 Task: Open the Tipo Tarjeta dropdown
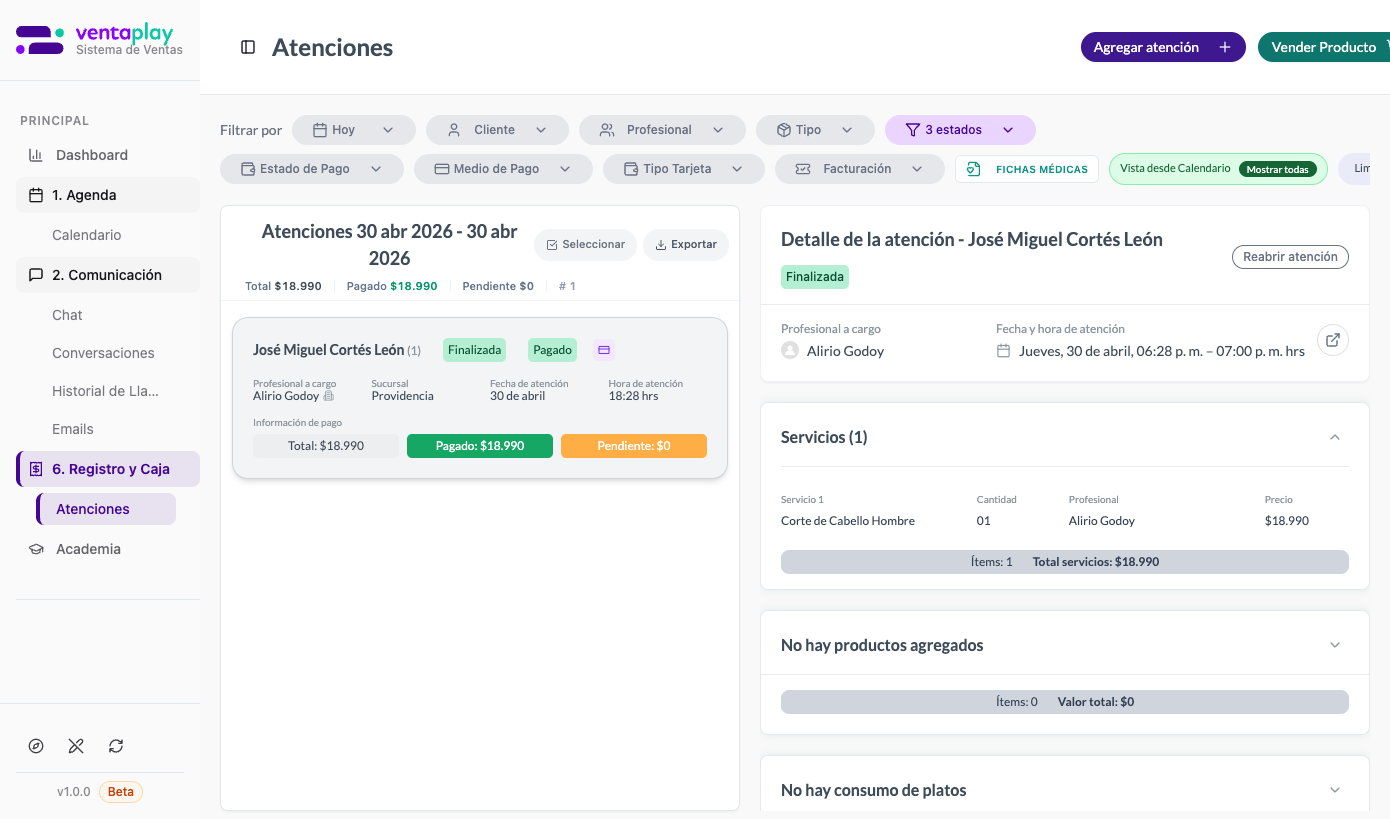pyautogui.click(x=684, y=169)
